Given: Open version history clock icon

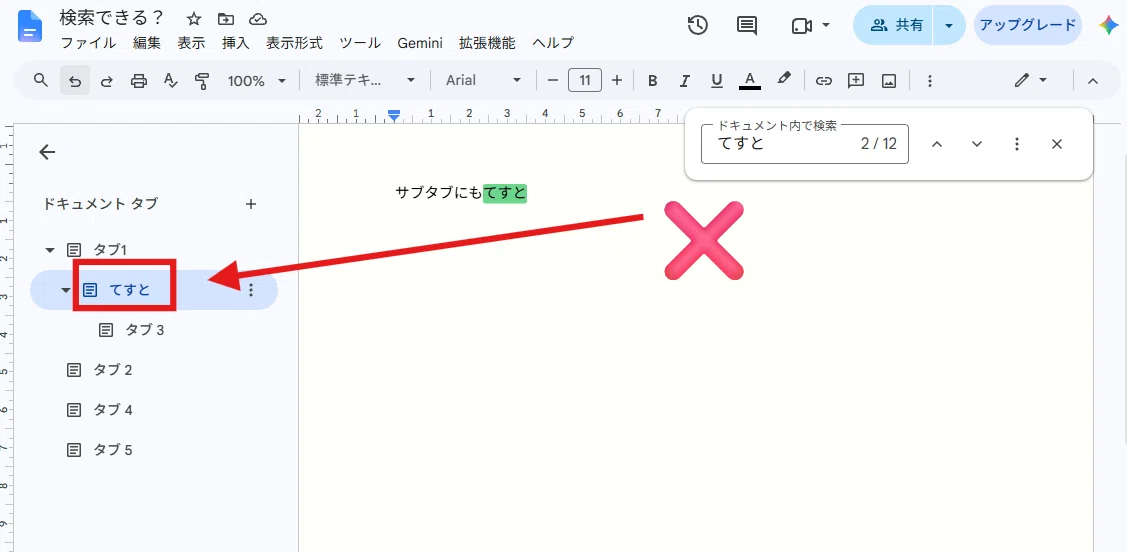Looking at the screenshot, I should [x=697, y=25].
